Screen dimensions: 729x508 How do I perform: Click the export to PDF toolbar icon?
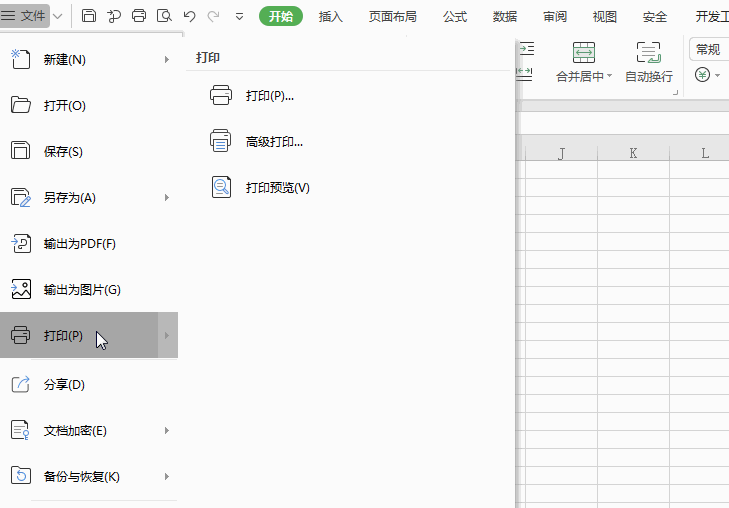coord(113,16)
